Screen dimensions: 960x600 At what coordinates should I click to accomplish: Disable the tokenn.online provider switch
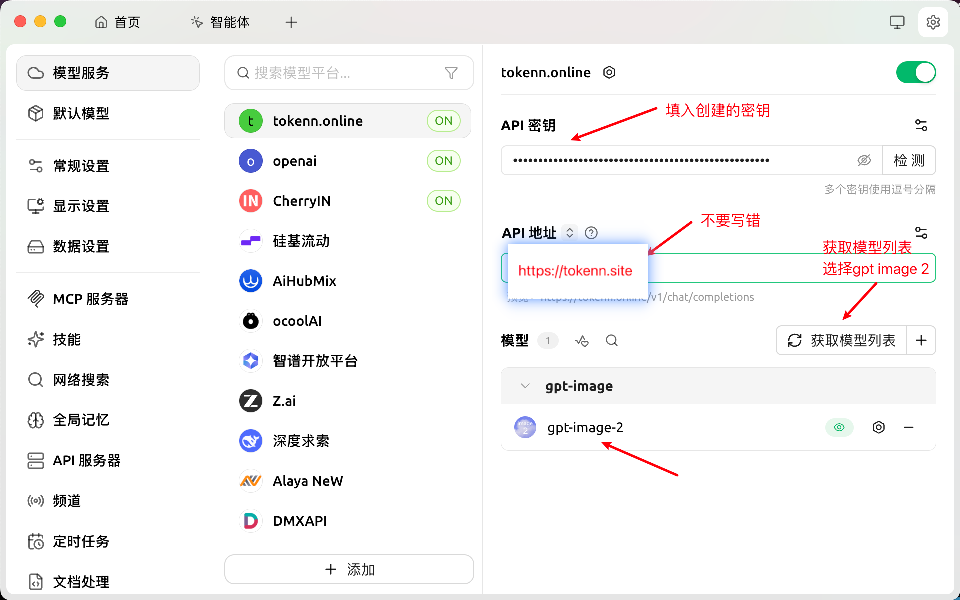(916, 72)
